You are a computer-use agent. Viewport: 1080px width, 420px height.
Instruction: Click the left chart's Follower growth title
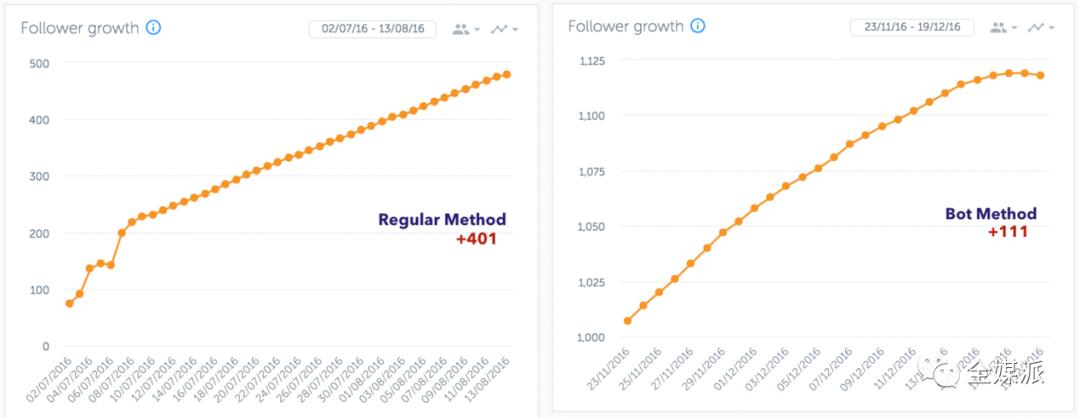point(80,28)
